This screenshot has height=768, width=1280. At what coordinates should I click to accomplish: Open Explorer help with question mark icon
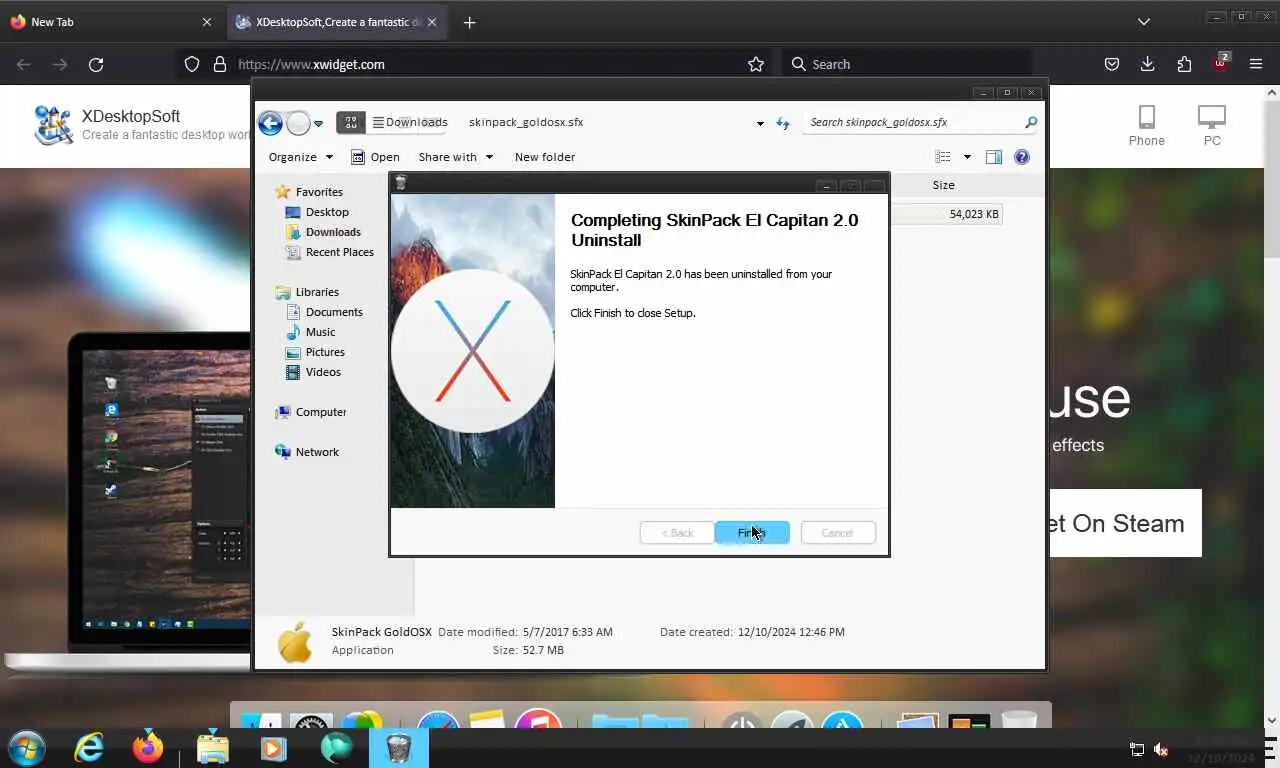pos(1022,157)
